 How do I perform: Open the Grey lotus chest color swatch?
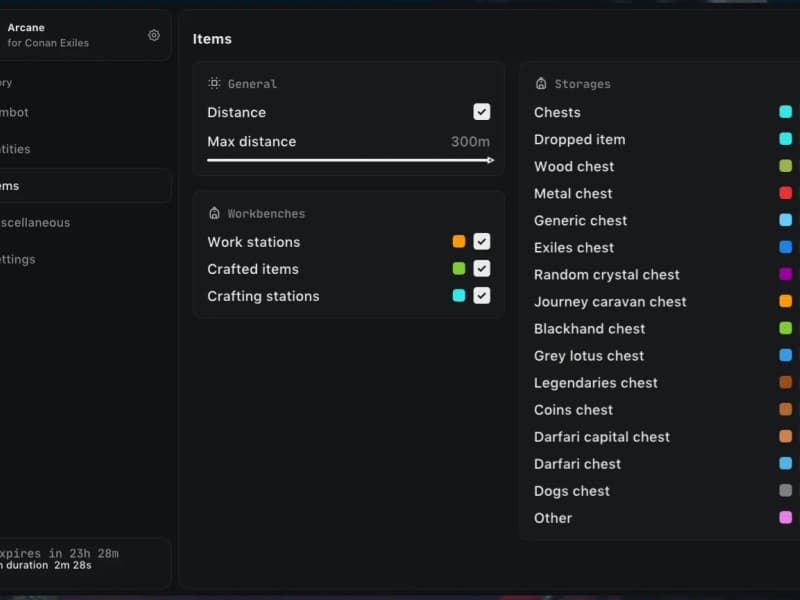785,355
